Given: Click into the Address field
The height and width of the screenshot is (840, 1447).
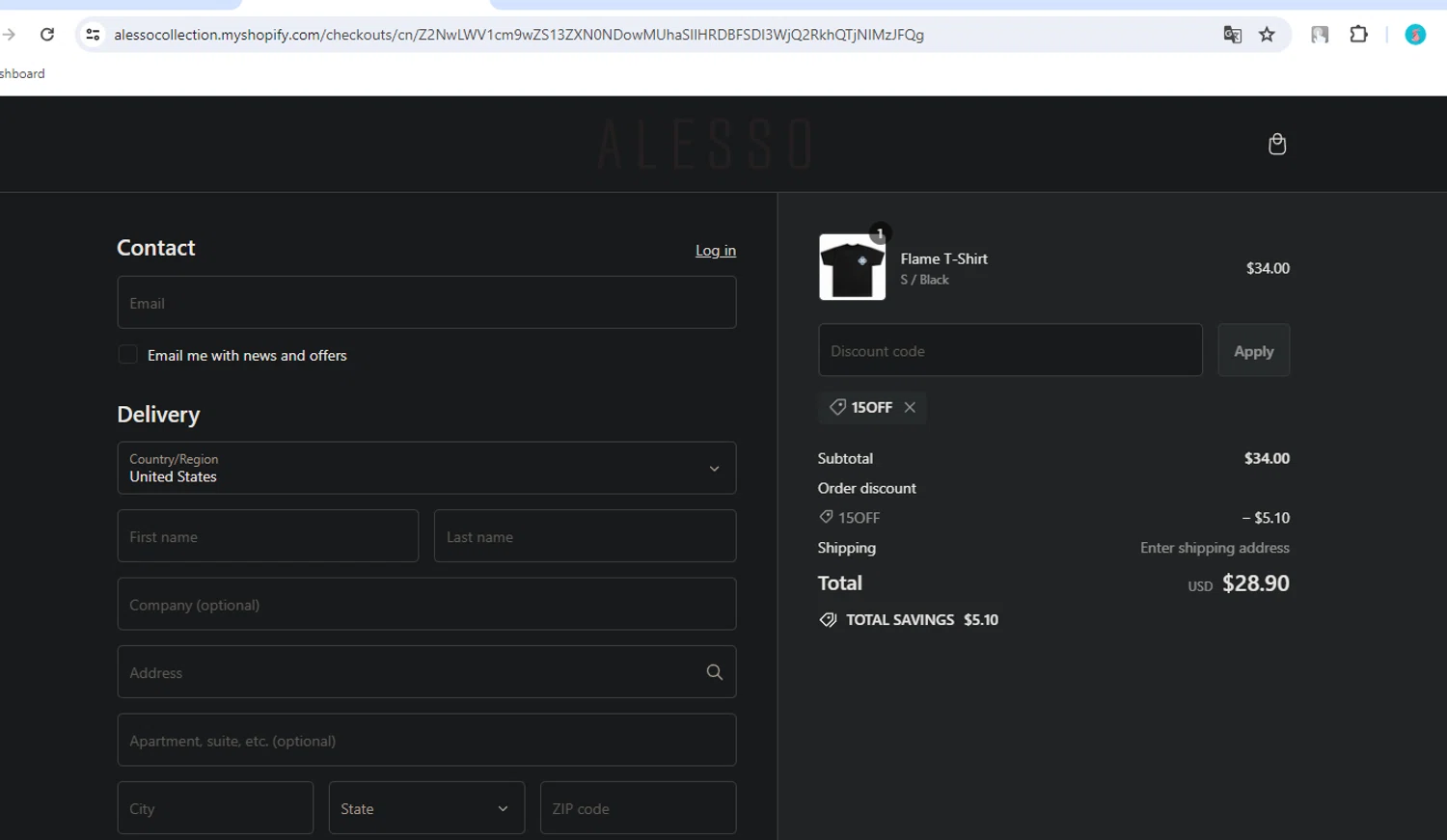Looking at the screenshot, I should coord(426,672).
